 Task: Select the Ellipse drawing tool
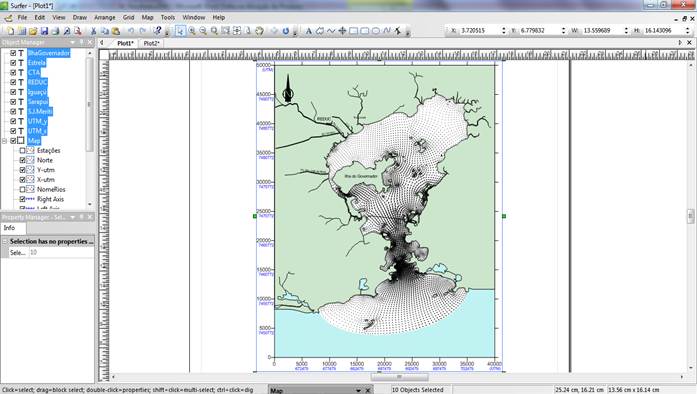tap(376, 31)
